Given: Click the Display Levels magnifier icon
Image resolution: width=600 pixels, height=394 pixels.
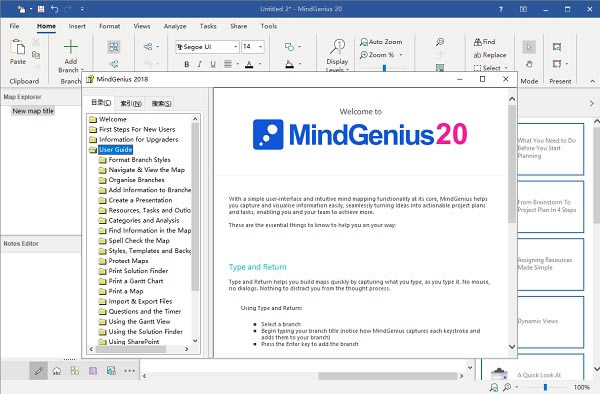Looking at the screenshot, I should point(338,47).
